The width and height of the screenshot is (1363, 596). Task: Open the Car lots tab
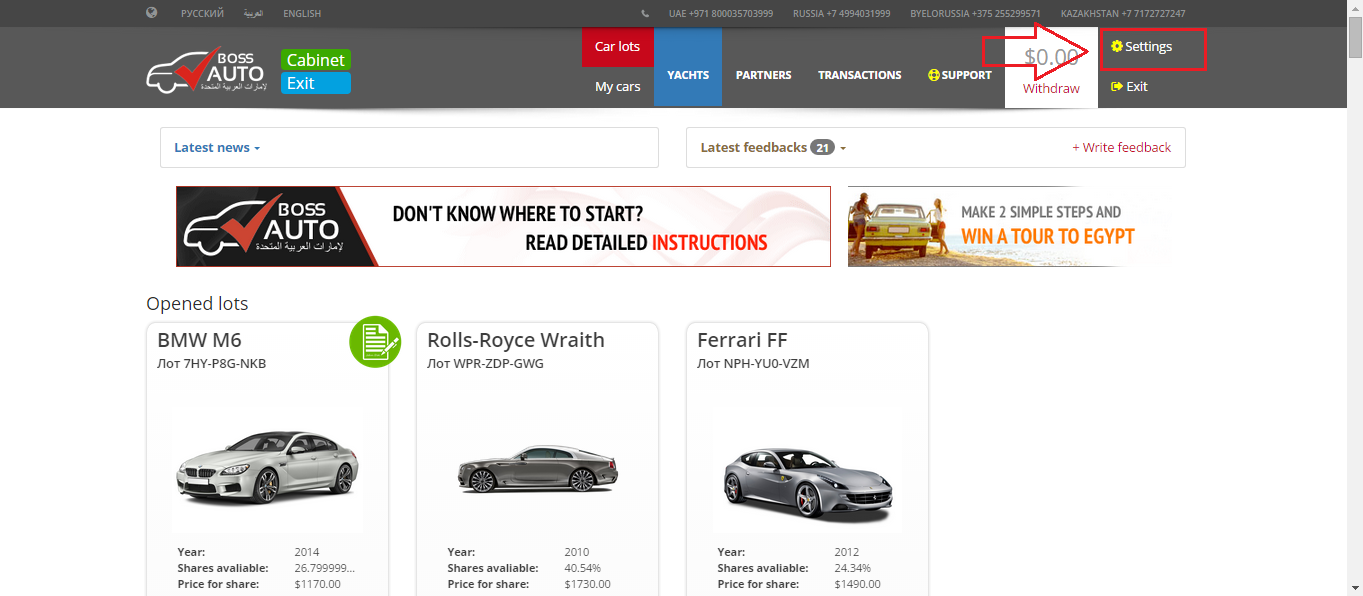pos(618,47)
